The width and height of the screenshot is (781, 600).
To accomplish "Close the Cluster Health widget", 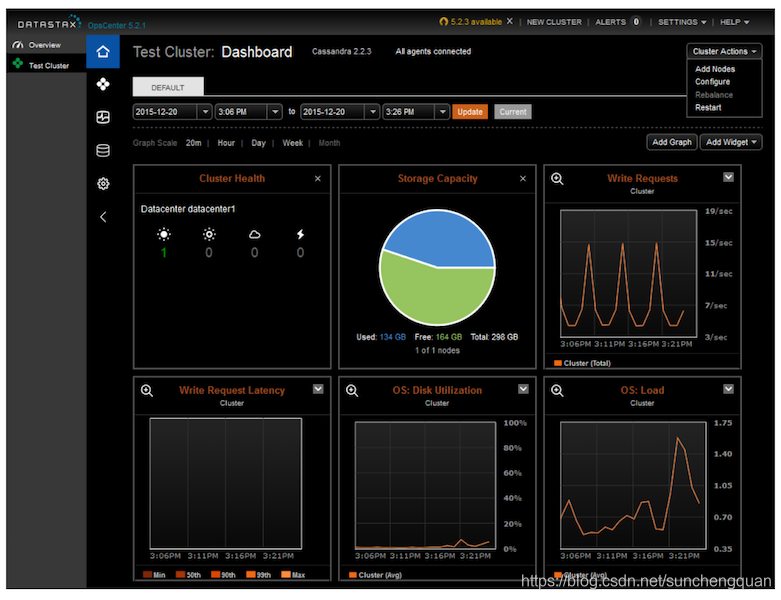I will (318, 178).
